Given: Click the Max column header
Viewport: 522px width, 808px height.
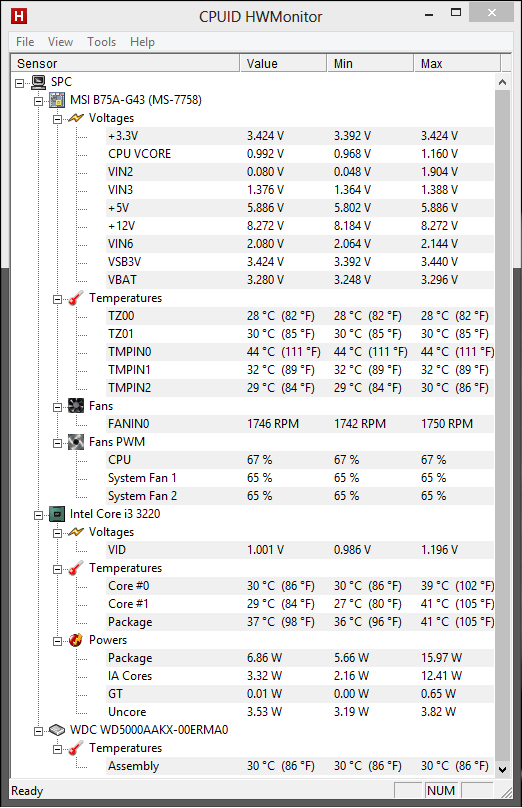Looking at the screenshot, I should [457, 63].
